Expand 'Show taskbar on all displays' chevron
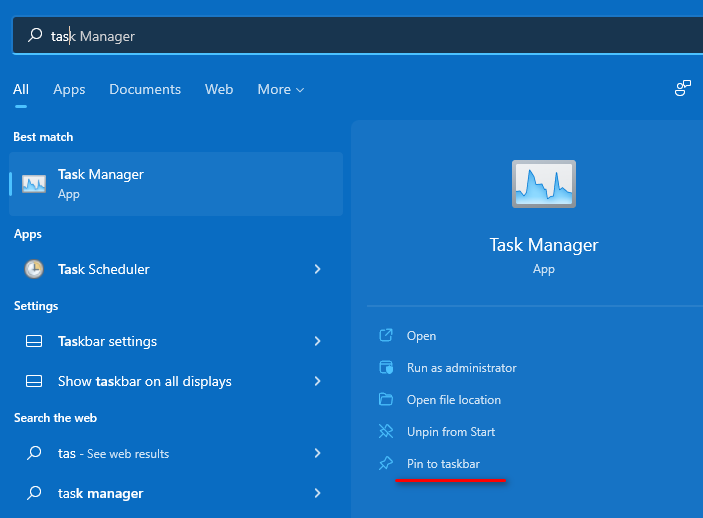703x518 pixels. pyautogui.click(x=317, y=381)
